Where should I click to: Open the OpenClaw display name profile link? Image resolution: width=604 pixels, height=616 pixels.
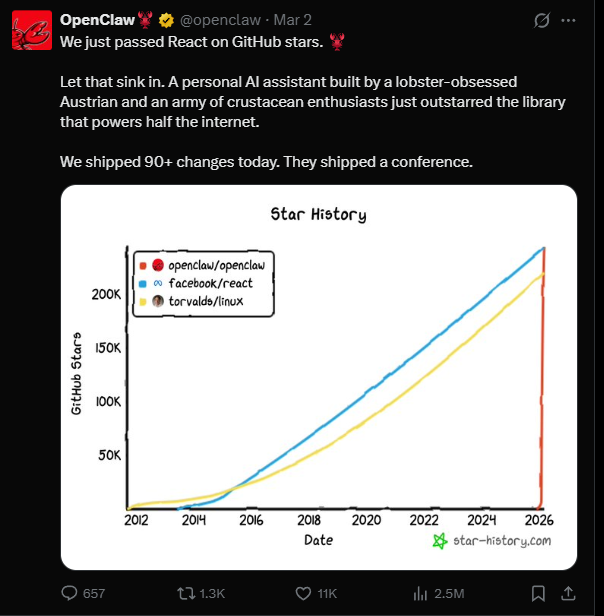[x=98, y=20]
